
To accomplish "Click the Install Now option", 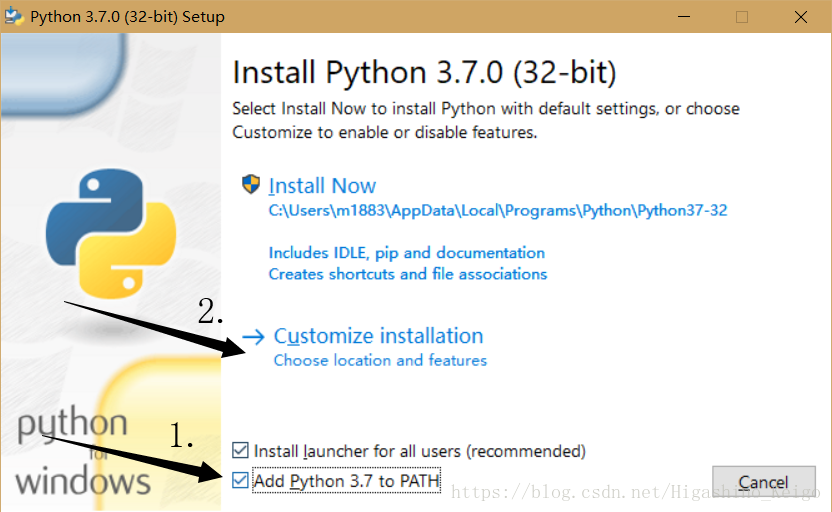I will (x=322, y=186).
